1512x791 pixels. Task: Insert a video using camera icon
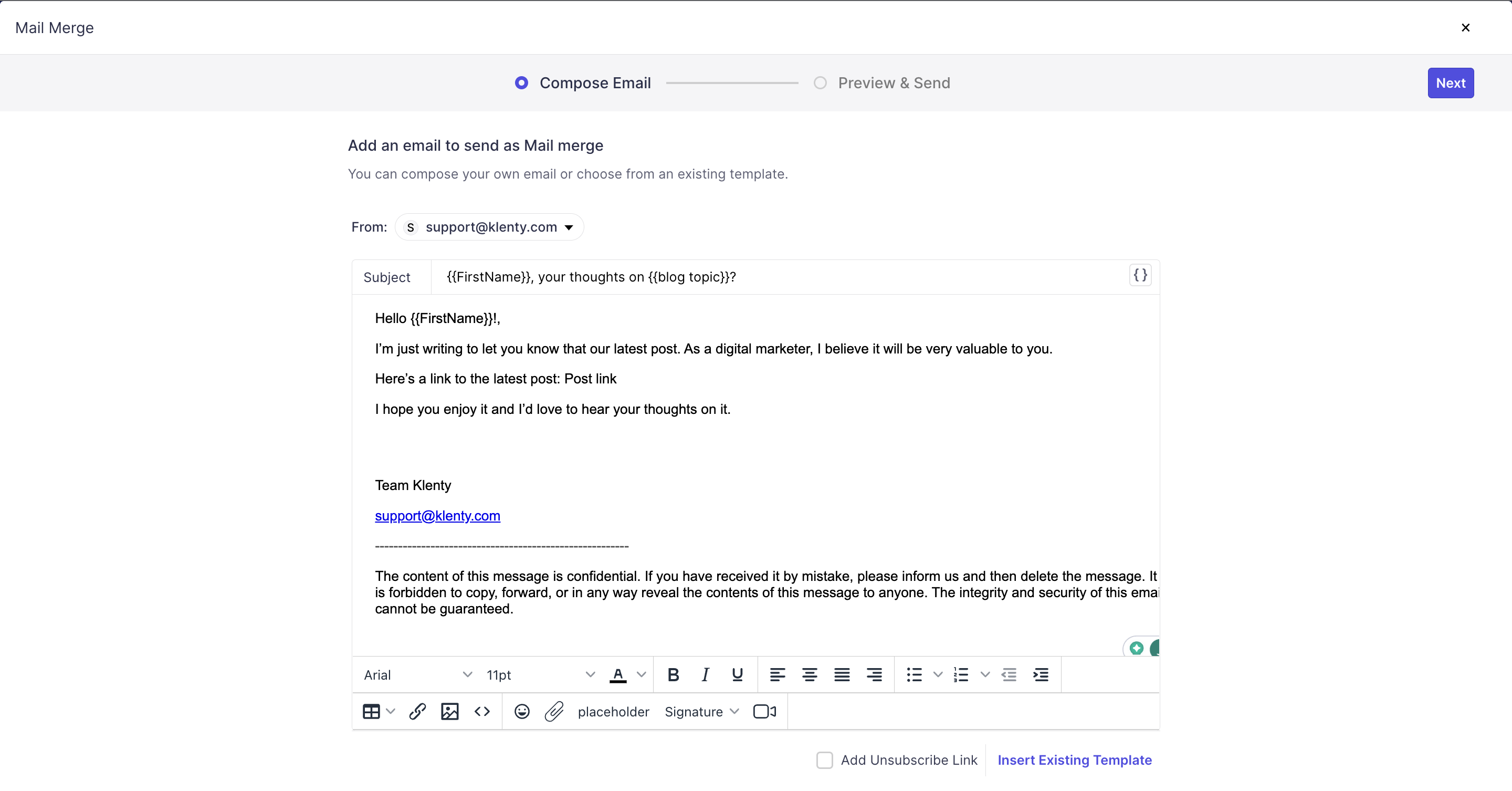[x=764, y=712]
